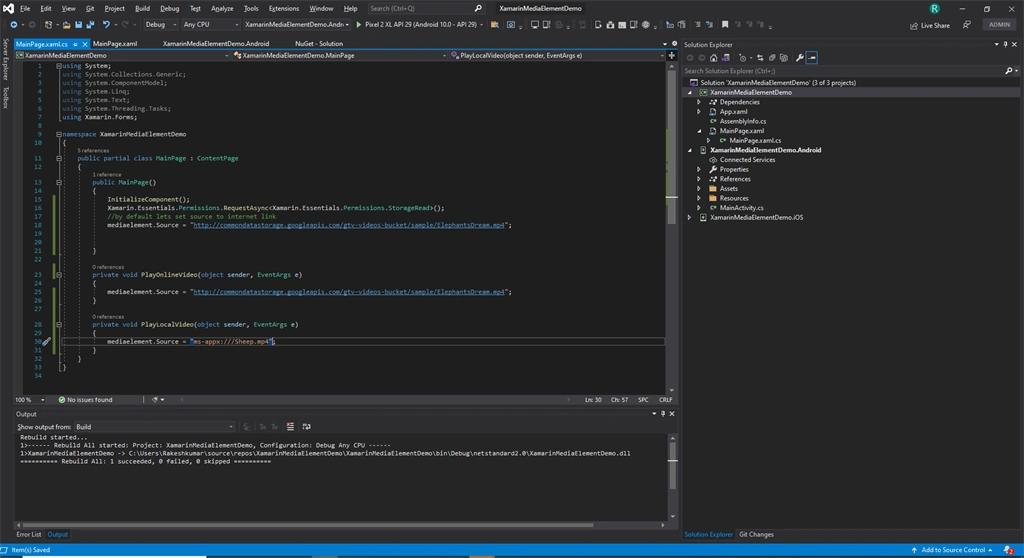The width and height of the screenshot is (1024, 558).
Task: Toggle auto-hide pin on the Output panel
Action: pyautogui.click(x=663, y=414)
